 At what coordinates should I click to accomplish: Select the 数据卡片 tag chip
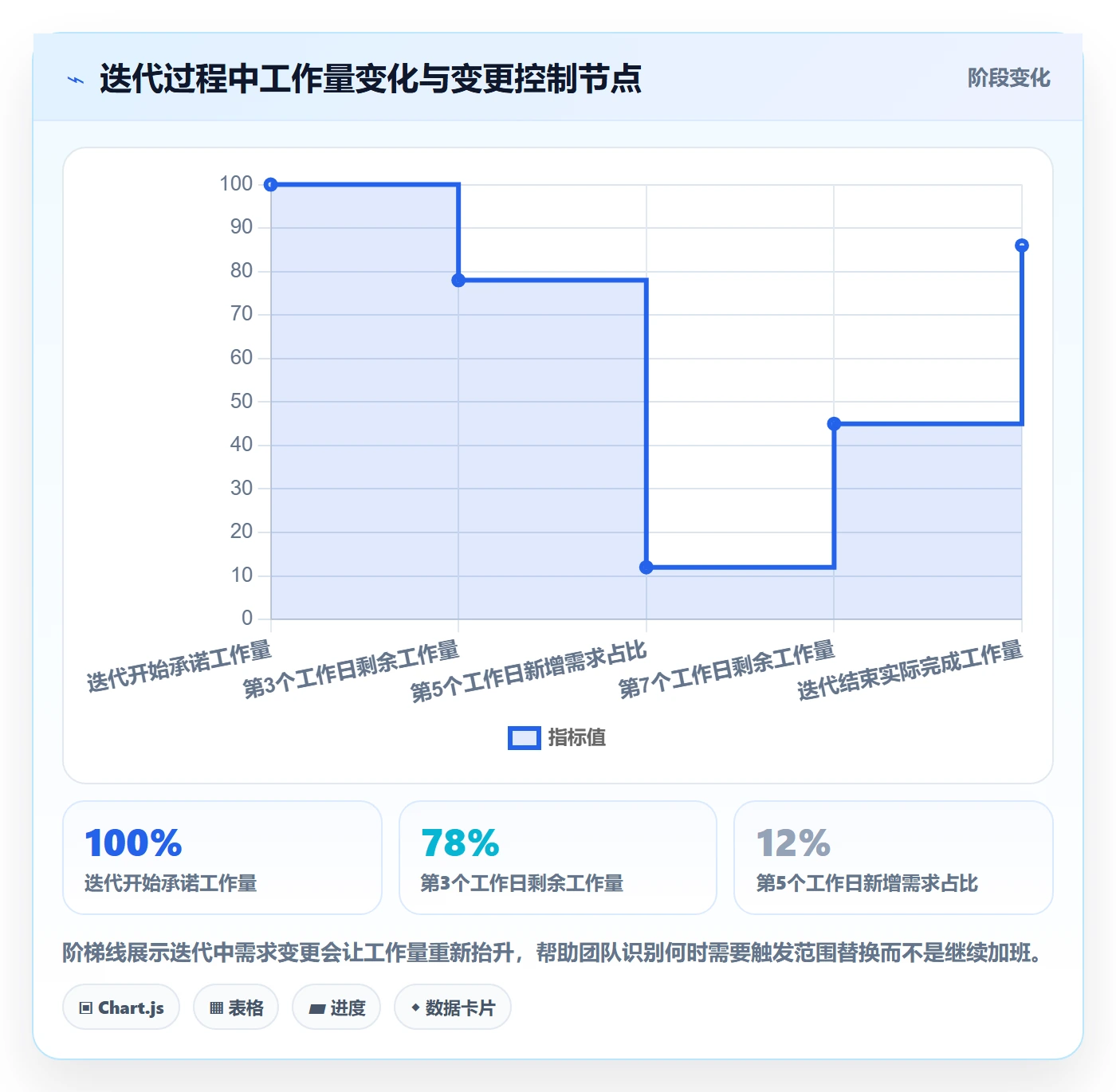pyautogui.click(x=453, y=1008)
